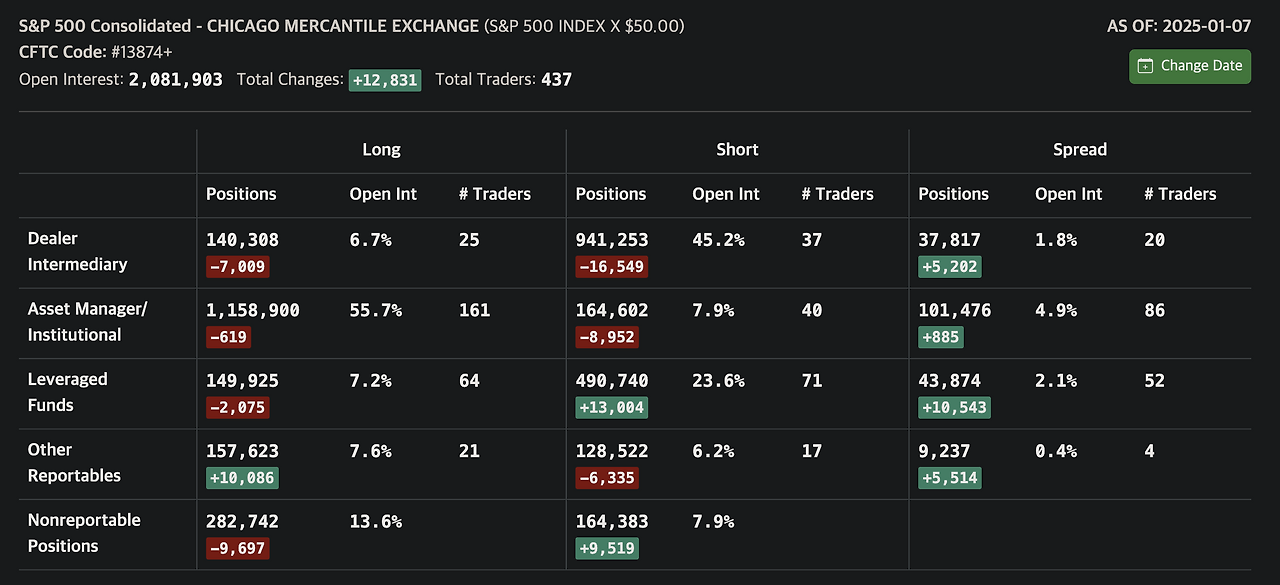This screenshot has height=585, width=1280.
Task: Click the +10,543 Leveraged Funds spread badge
Action: [x=954, y=408]
